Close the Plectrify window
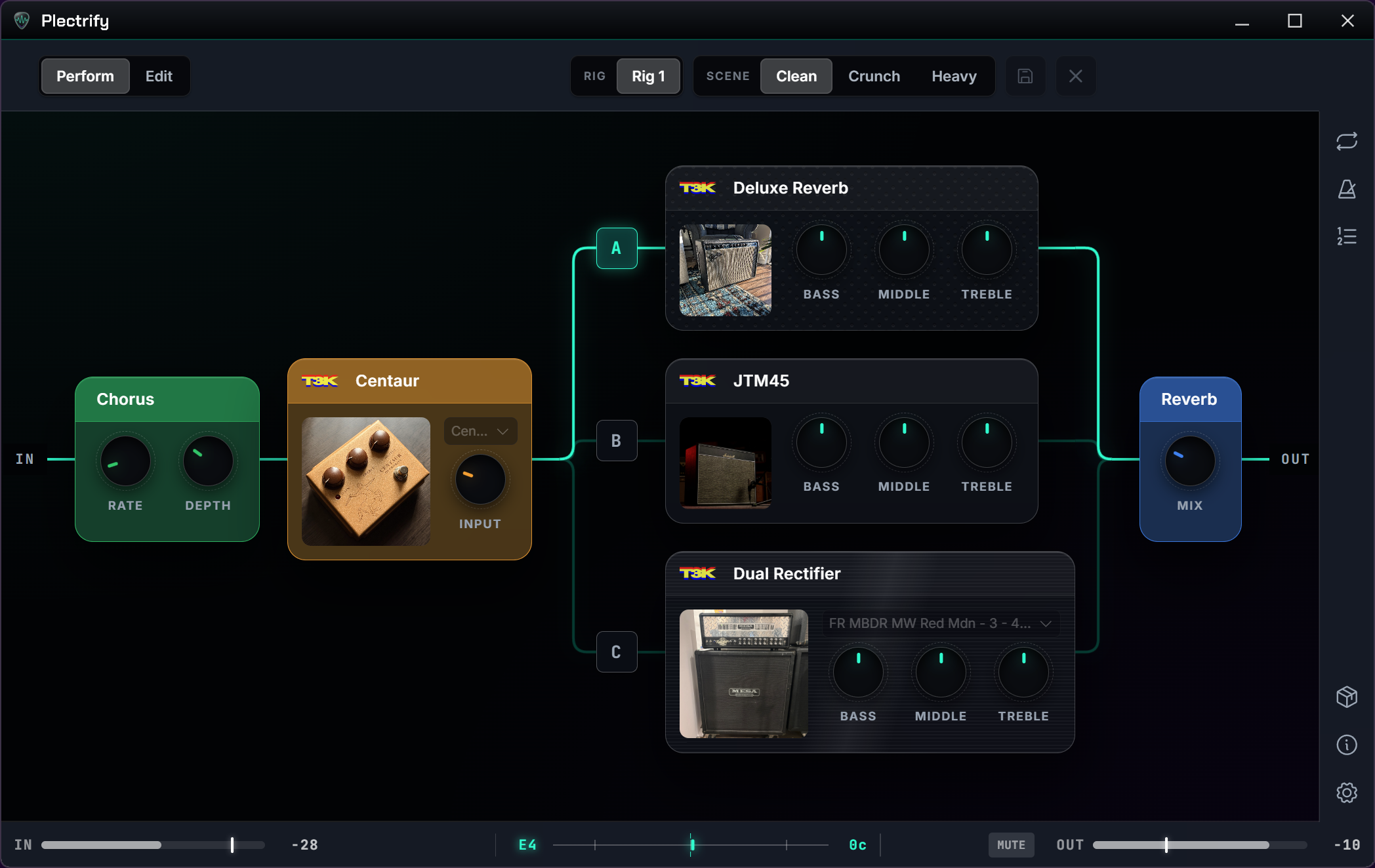Screen dimensions: 1375x868 [1347, 21]
